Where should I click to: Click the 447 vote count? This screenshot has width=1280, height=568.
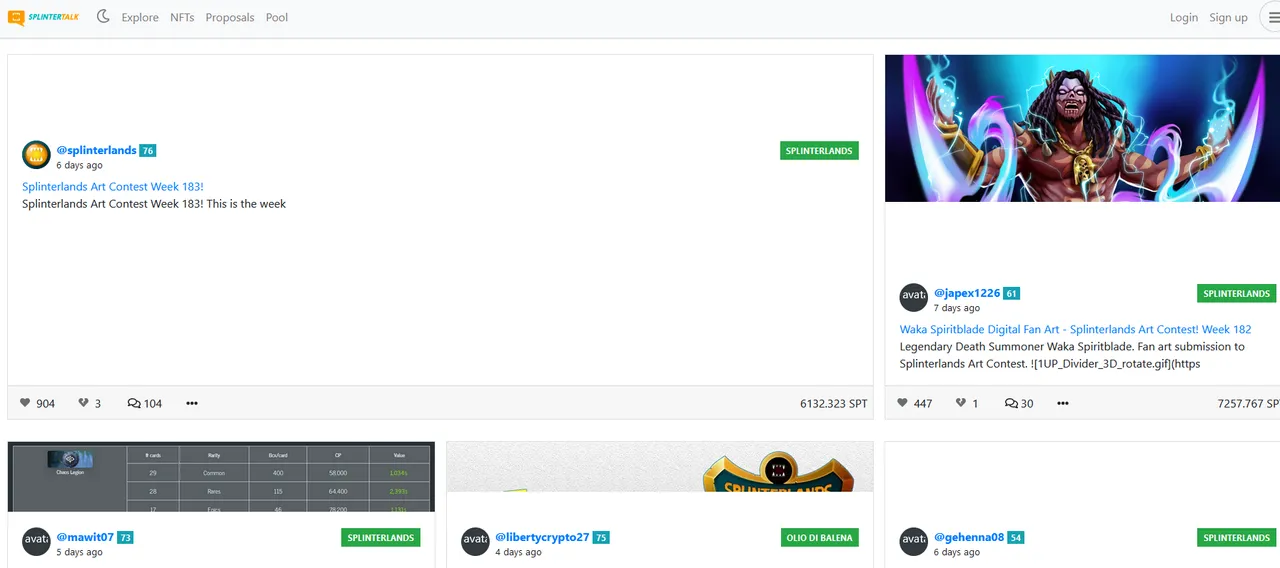tap(923, 404)
